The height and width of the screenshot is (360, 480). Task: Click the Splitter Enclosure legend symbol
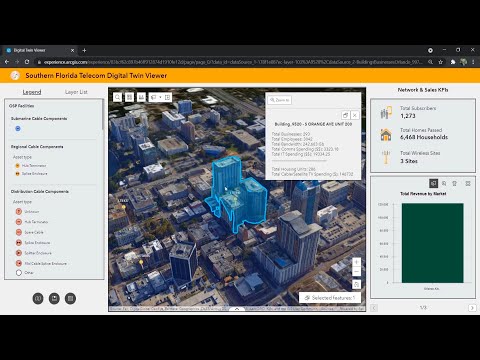tap(19, 253)
